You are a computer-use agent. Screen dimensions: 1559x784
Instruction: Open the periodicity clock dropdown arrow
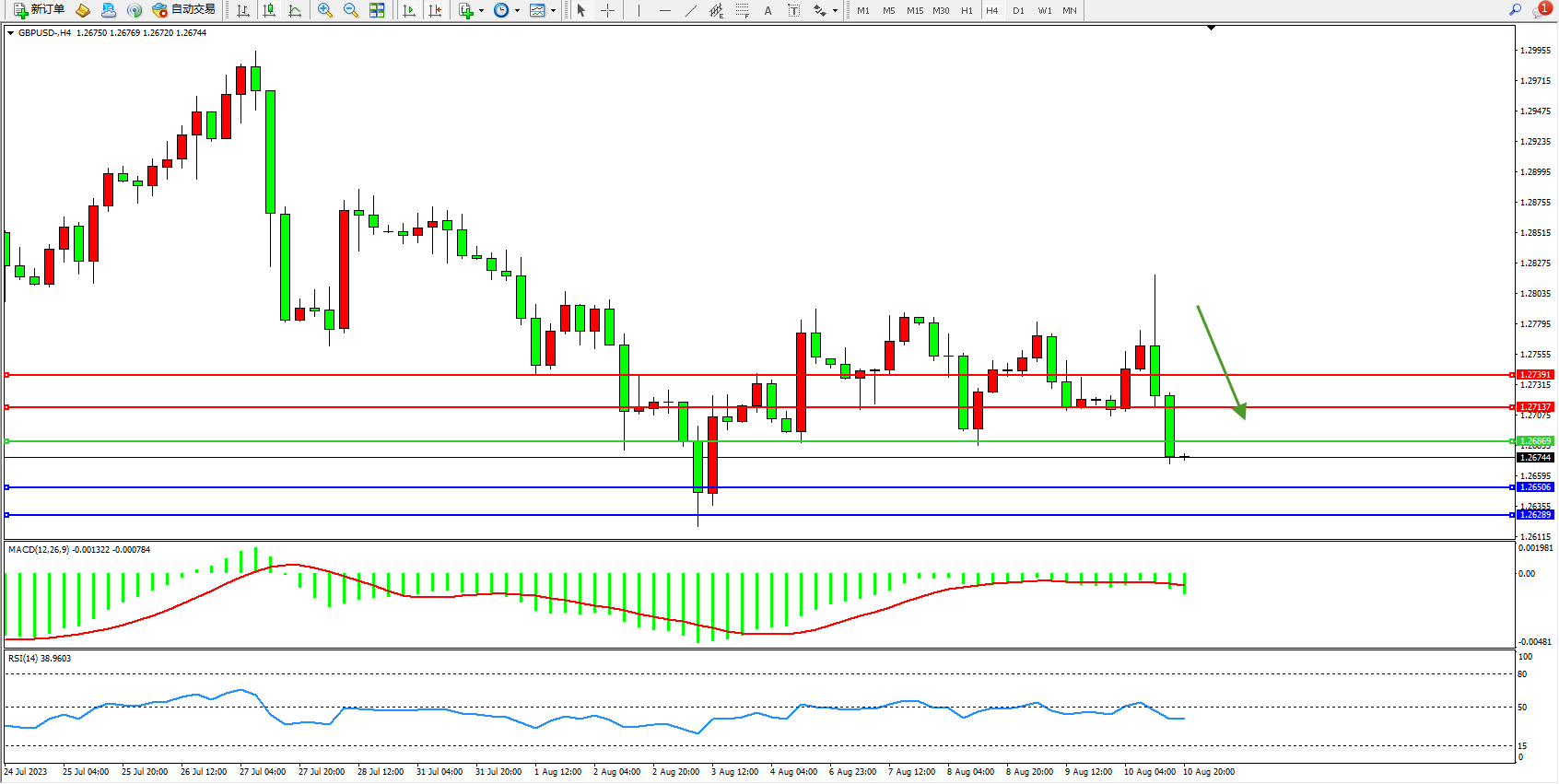pyautogui.click(x=517, y=11)
